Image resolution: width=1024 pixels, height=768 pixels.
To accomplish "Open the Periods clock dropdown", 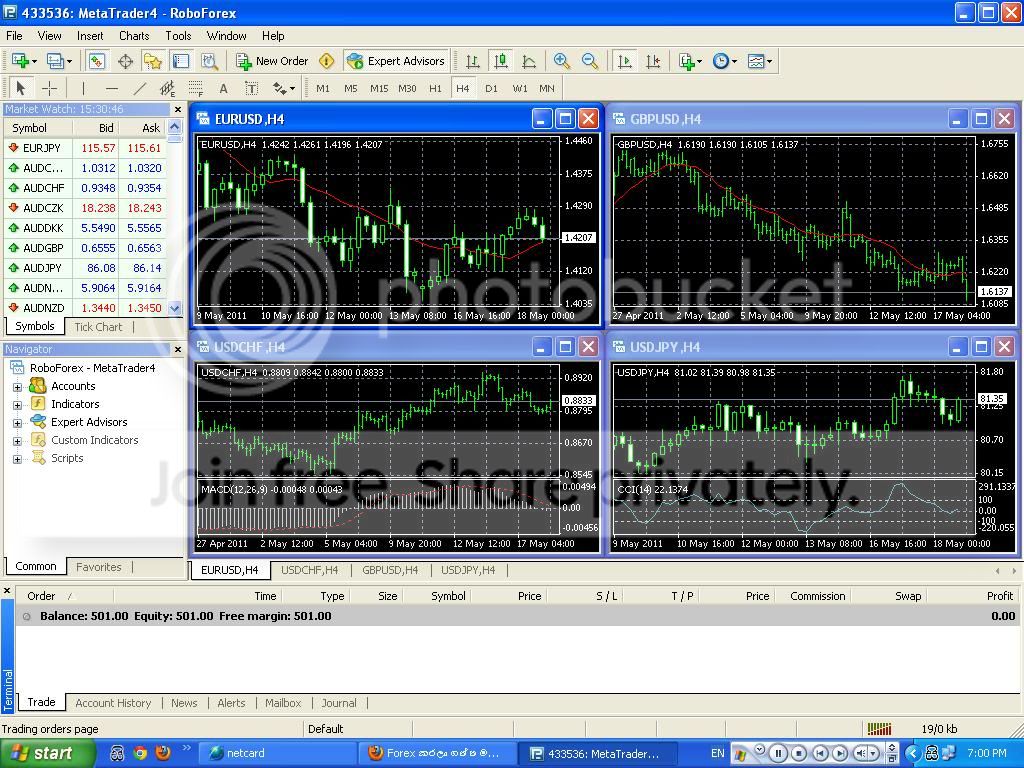I will coord(724,61).
